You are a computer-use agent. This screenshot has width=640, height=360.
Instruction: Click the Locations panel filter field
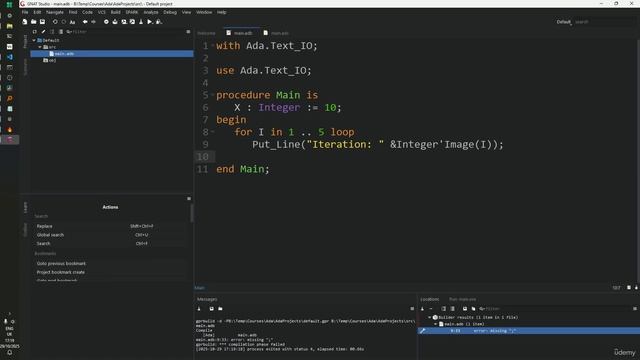click(555, 309)
